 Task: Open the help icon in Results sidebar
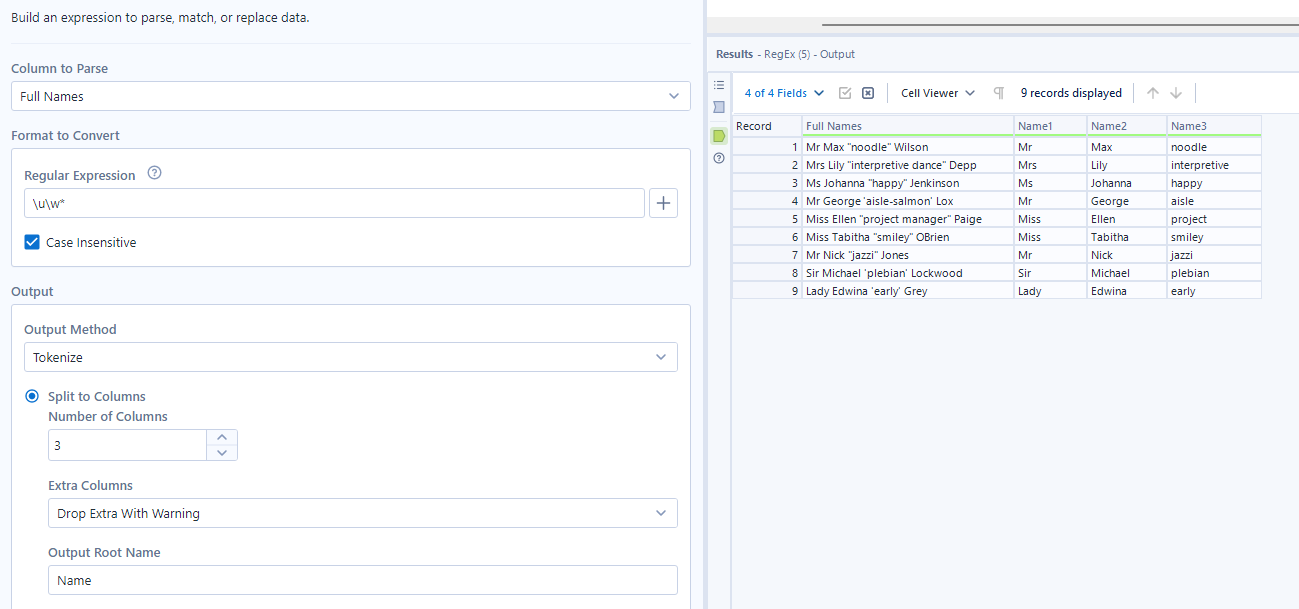719,159
